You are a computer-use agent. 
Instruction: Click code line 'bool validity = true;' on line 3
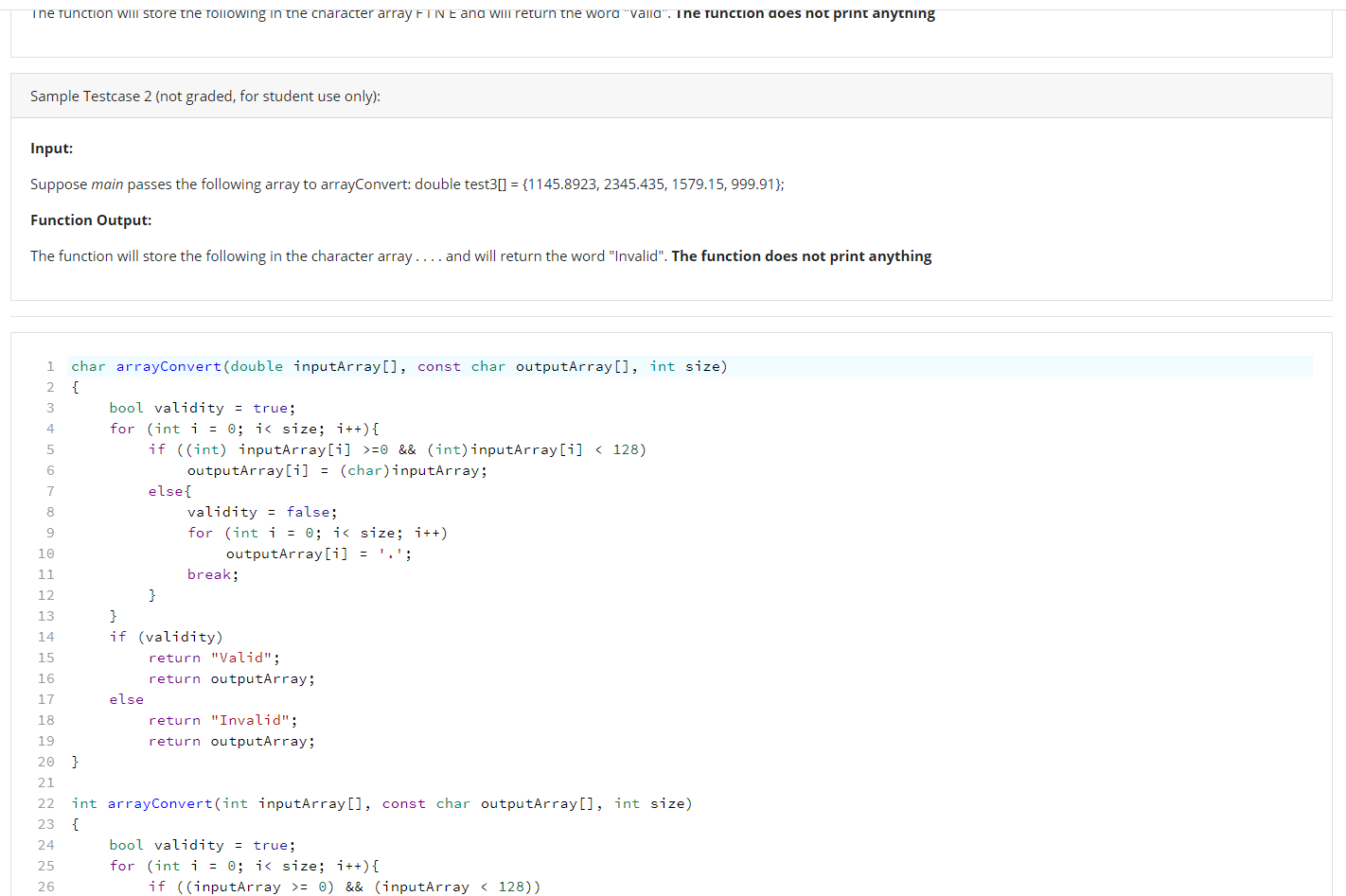203,408
